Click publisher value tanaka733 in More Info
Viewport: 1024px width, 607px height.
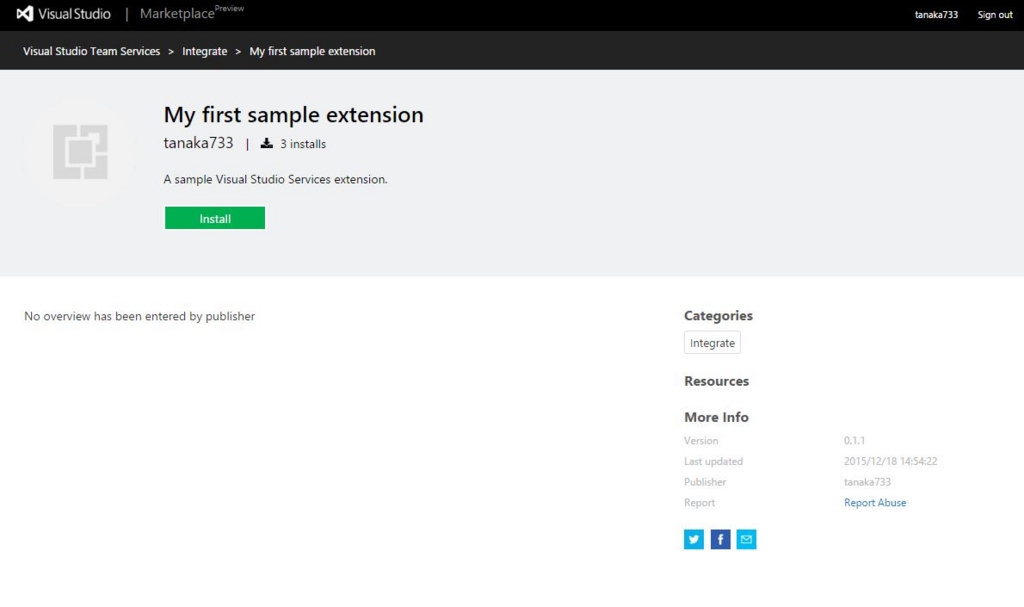[x=867, y=482]
